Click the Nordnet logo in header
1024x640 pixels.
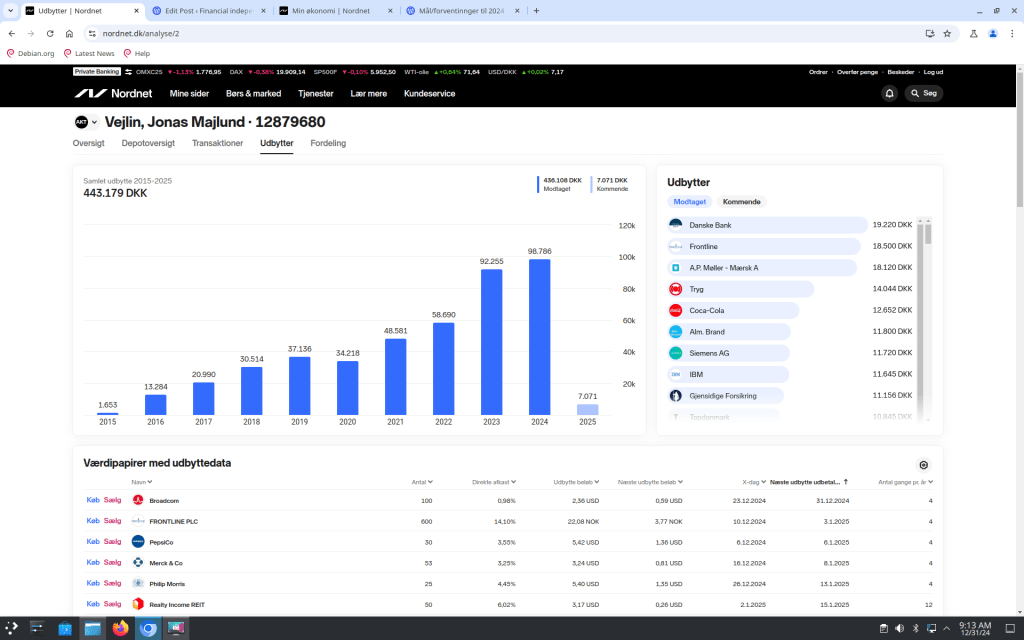114,93
